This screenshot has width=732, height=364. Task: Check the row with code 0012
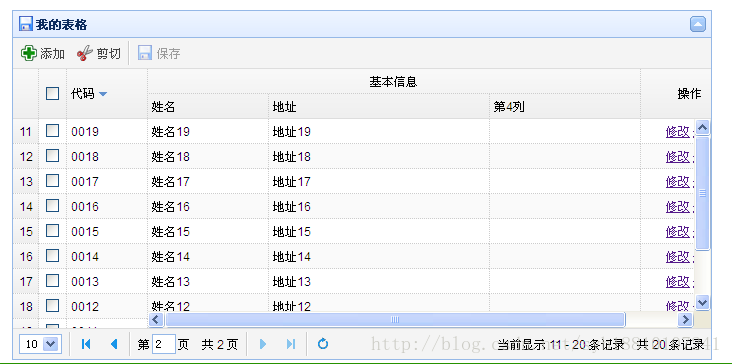[52, 305]
